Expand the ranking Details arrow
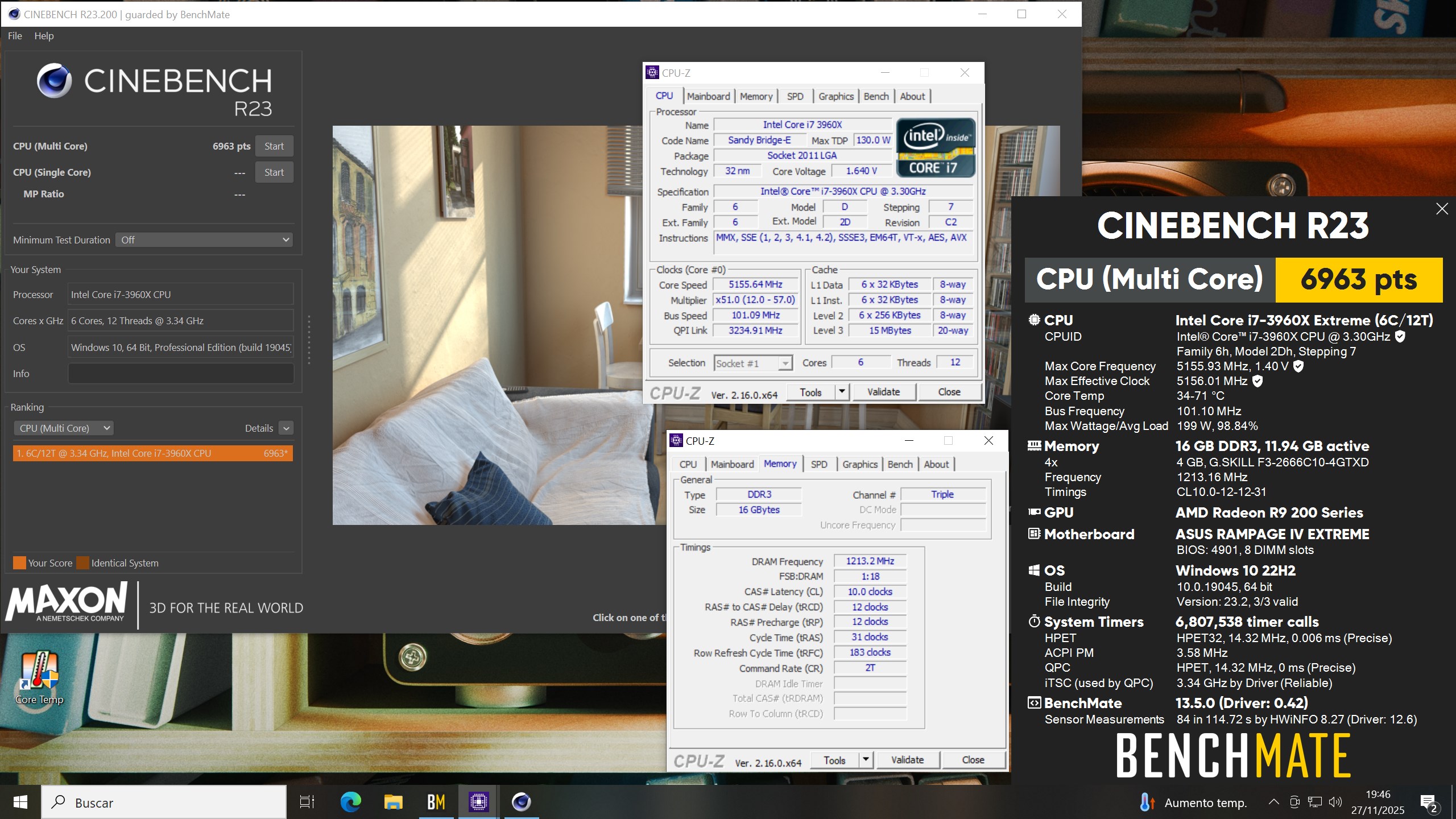 tap(286, 428)
